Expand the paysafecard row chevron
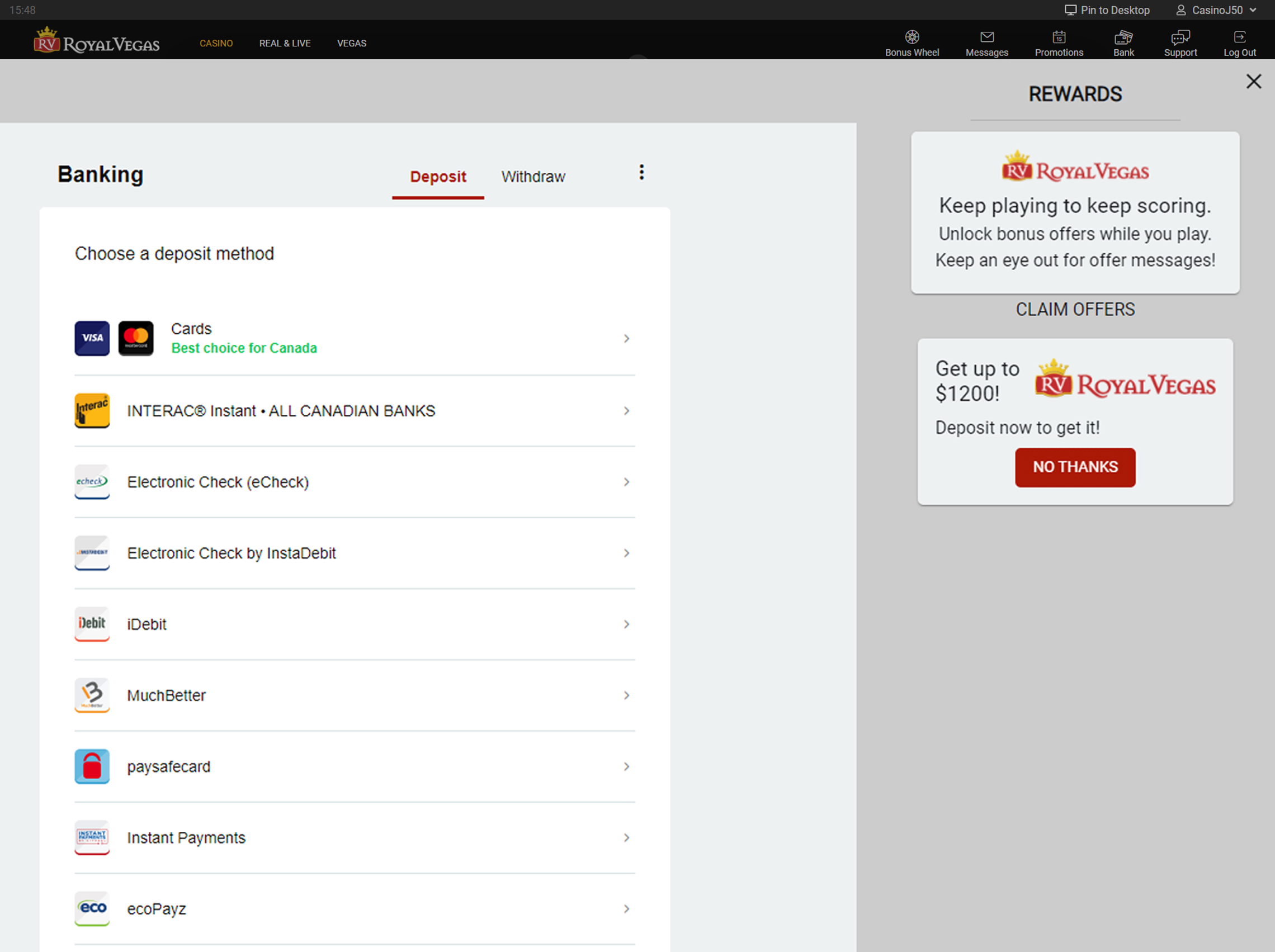1275x952 pixels. 626,766
